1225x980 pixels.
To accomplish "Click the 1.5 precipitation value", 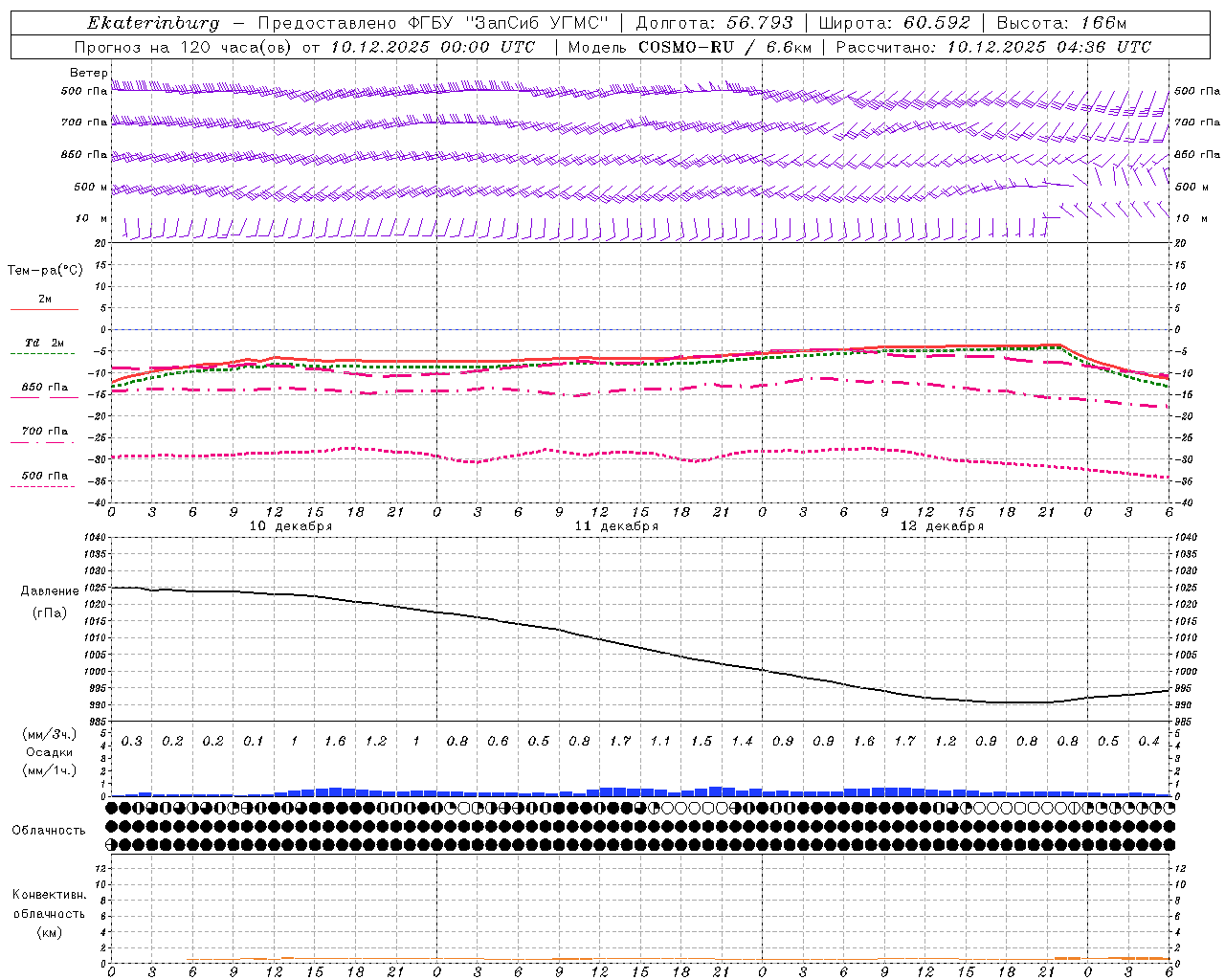I will 702,742.
